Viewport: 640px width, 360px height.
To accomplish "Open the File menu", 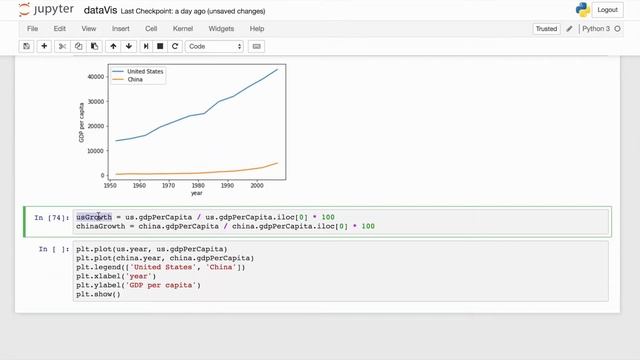I will point(32,29).
